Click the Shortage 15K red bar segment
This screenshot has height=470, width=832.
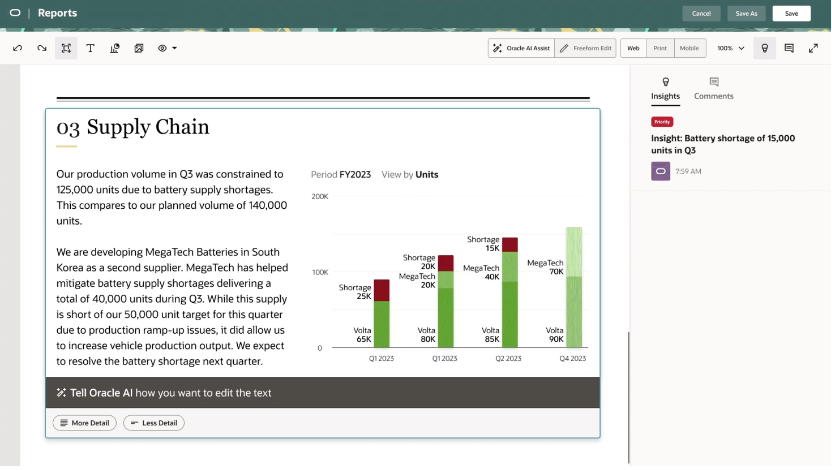tap(510, 245)
